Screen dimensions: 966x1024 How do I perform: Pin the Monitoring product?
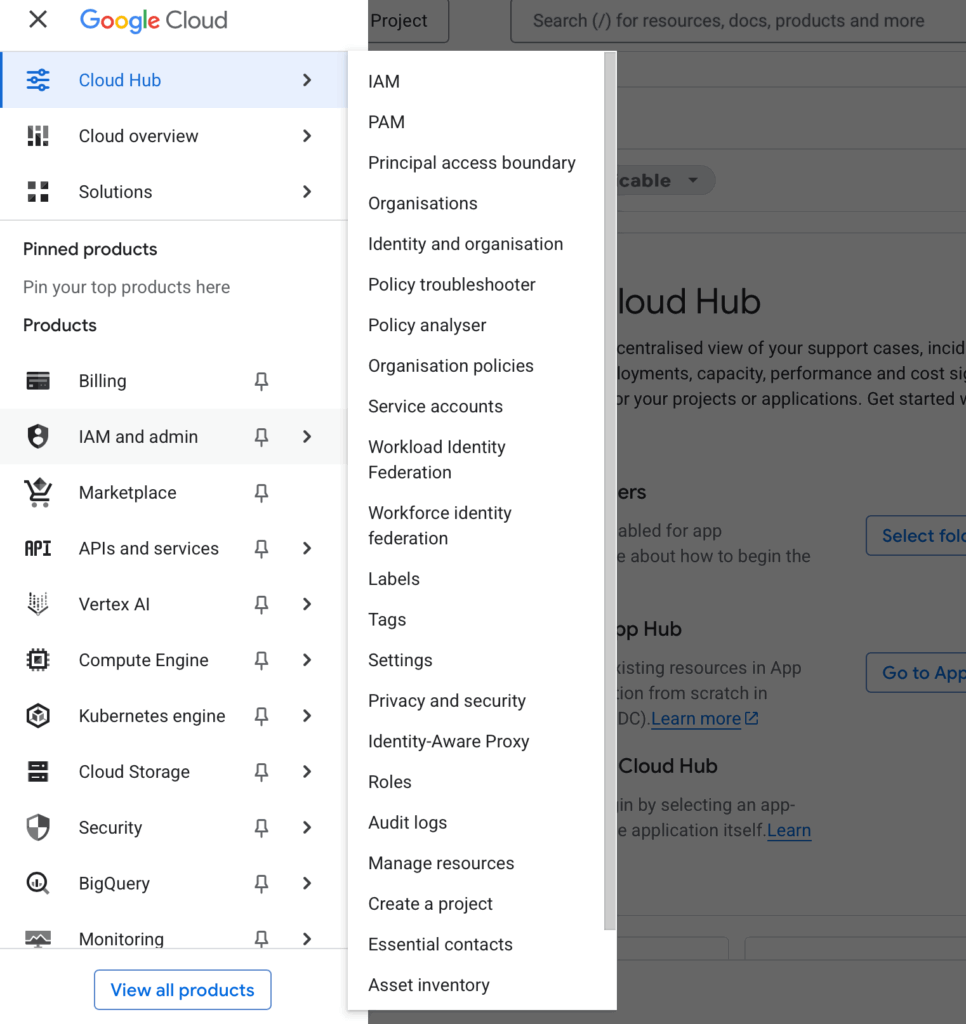click(261, 939)
